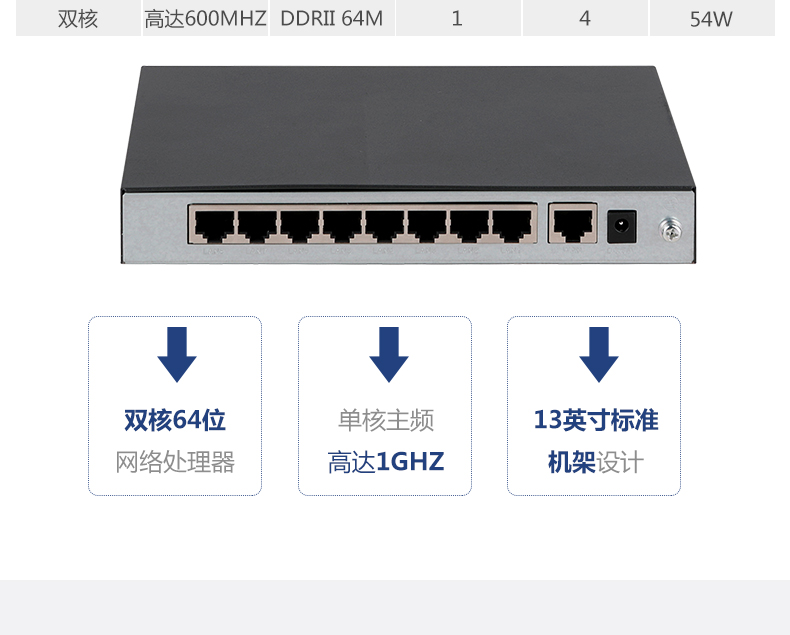Screen dimensions: 790x635
Task: Click the grounding screw on router panel
Action: coord(671,229)
